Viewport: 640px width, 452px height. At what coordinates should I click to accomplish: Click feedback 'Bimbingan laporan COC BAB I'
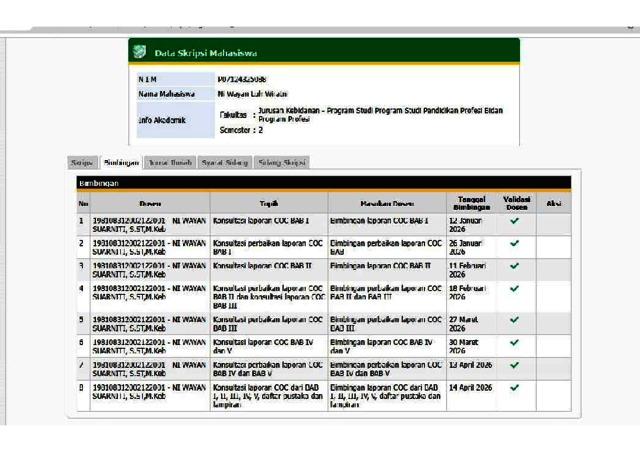[x=379, y=221]
